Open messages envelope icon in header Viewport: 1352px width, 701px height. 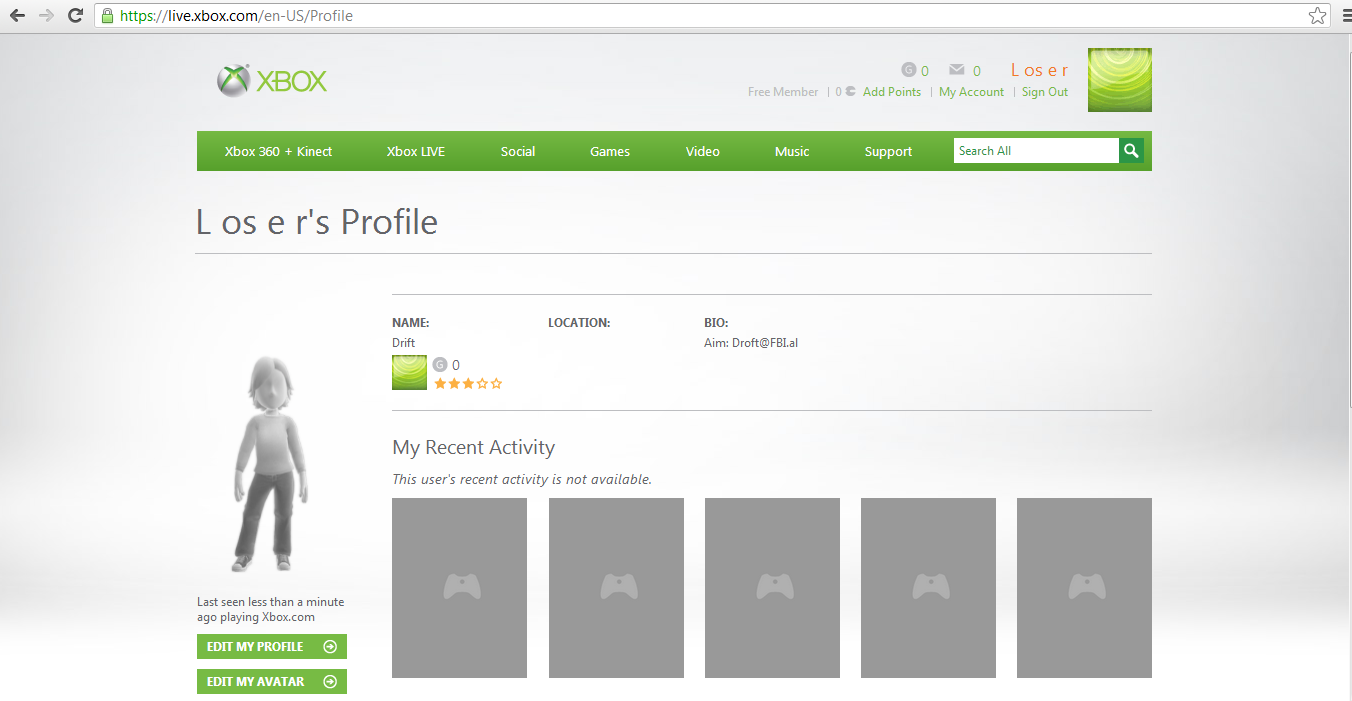pos(957,70)
